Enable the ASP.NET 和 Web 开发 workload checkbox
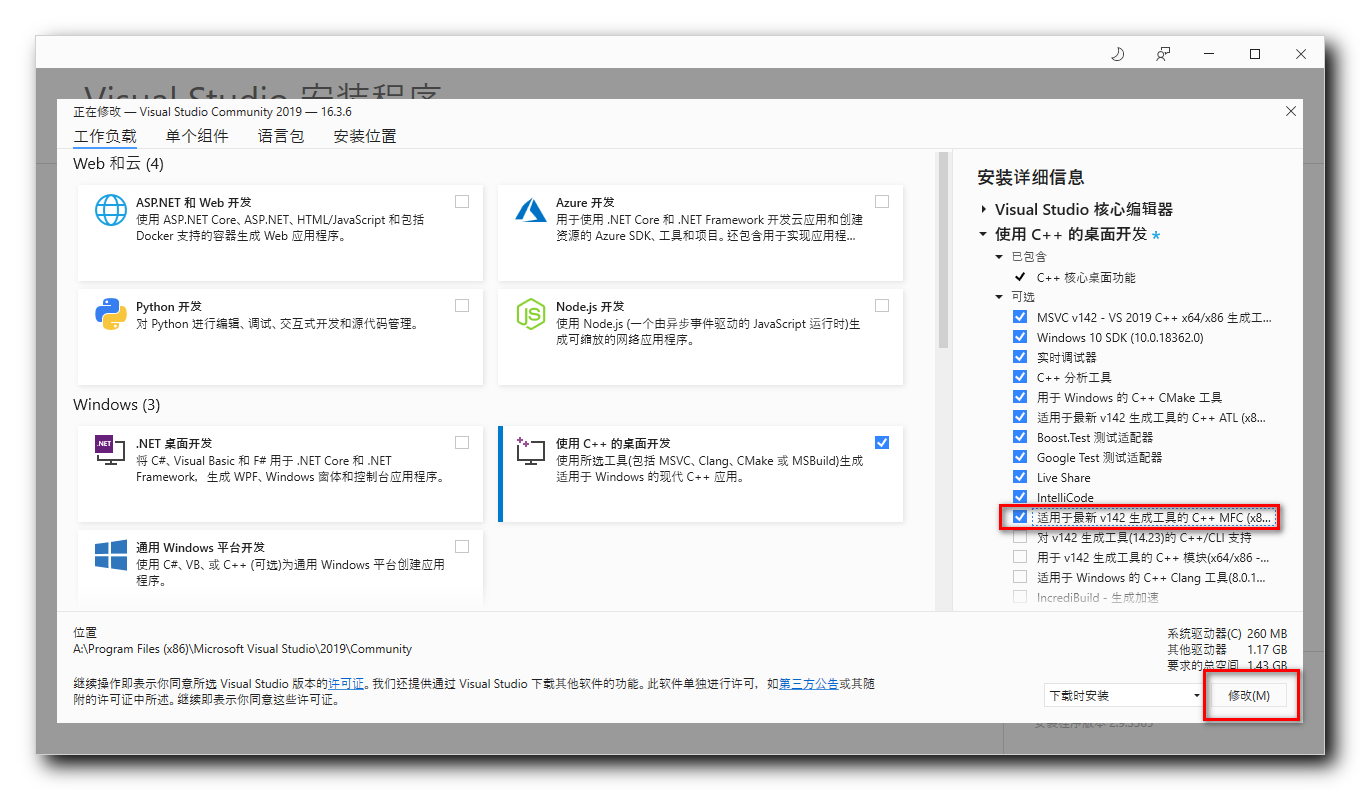 pos(462,201)
